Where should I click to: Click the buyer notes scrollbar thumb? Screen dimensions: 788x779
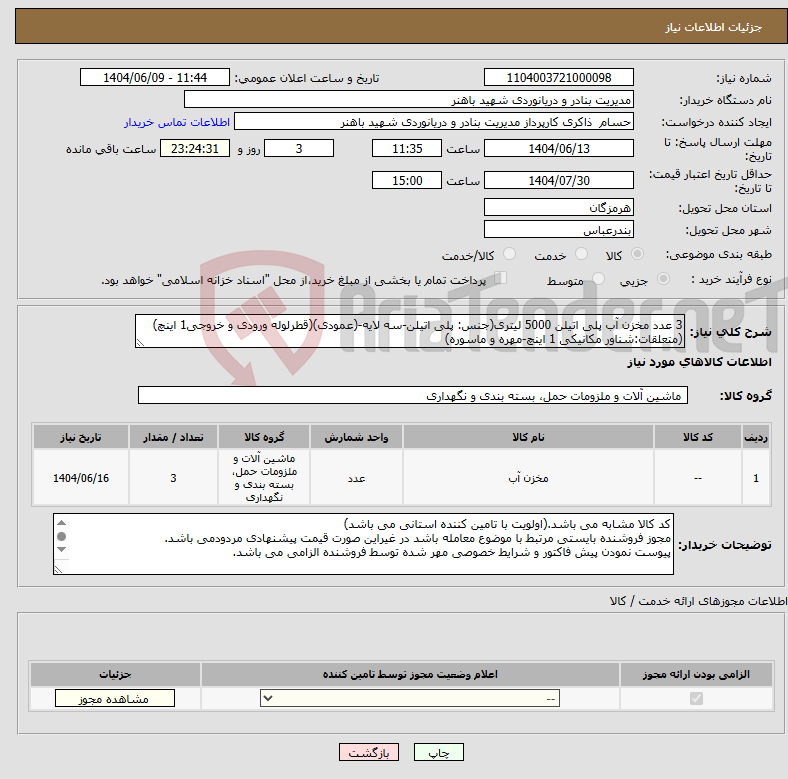(x=62, y=537)
